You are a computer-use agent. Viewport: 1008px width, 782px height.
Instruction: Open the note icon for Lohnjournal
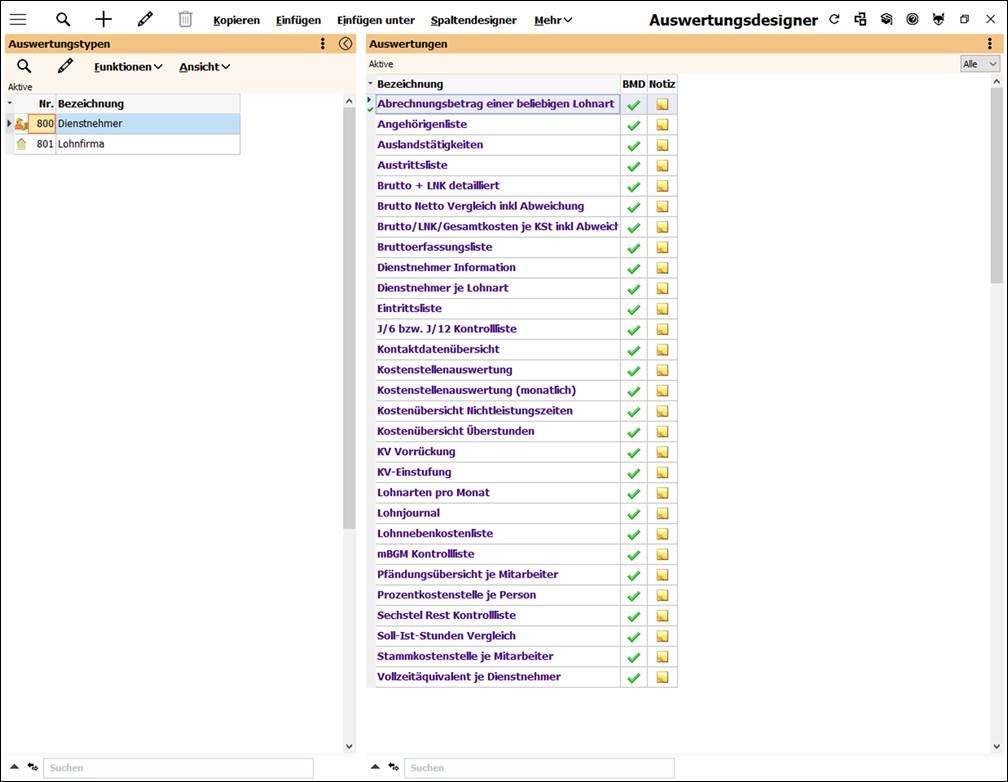(x=662, y=513)
